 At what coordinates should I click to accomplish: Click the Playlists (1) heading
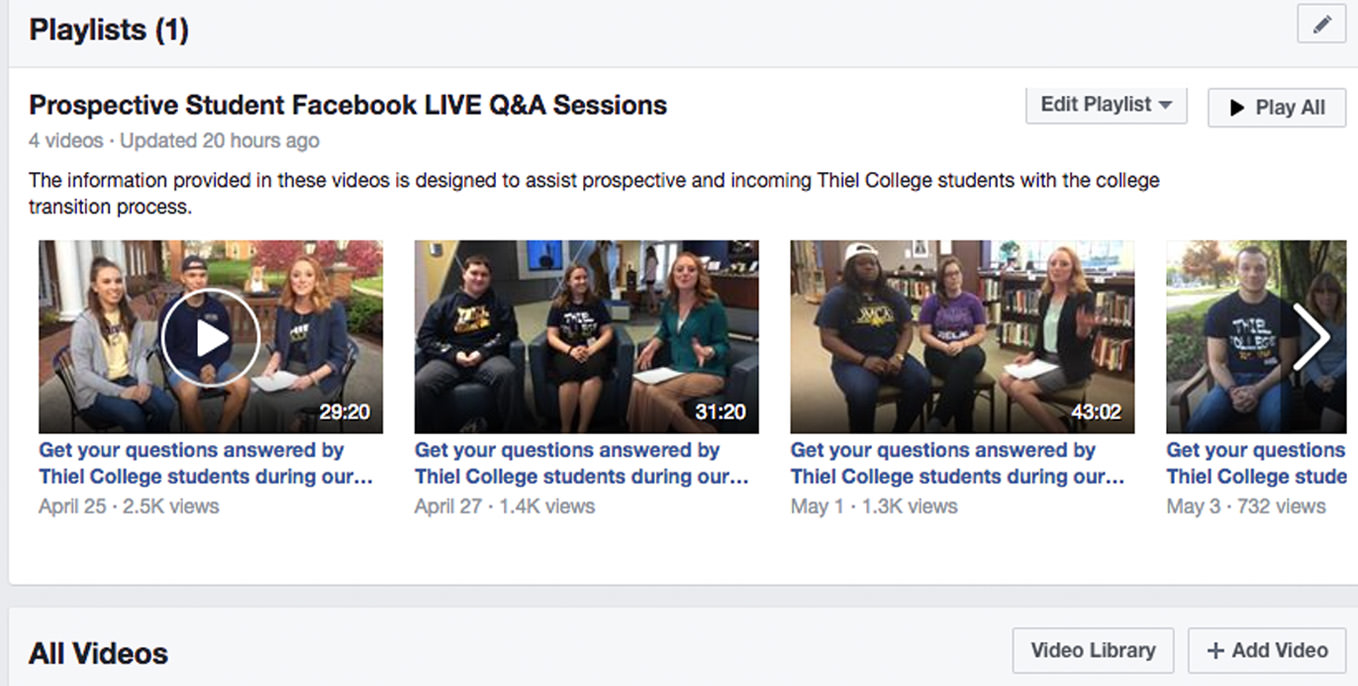[x=108, y=30]
